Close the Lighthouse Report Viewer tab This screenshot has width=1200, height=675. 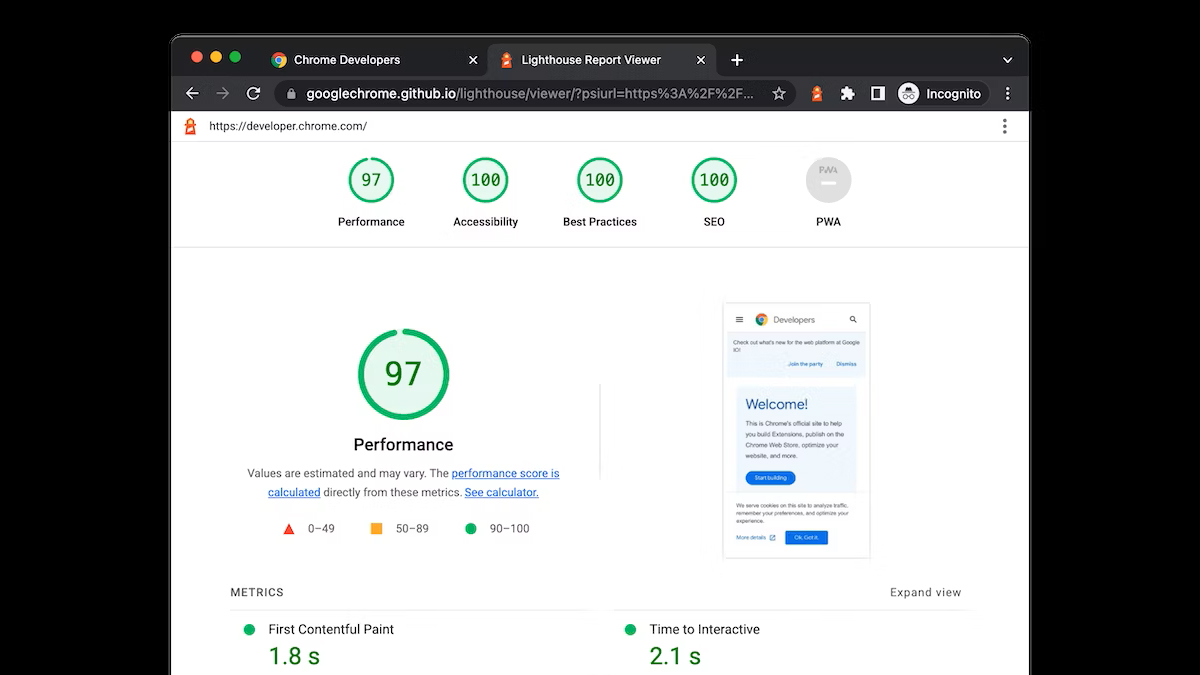click(701, 60)
